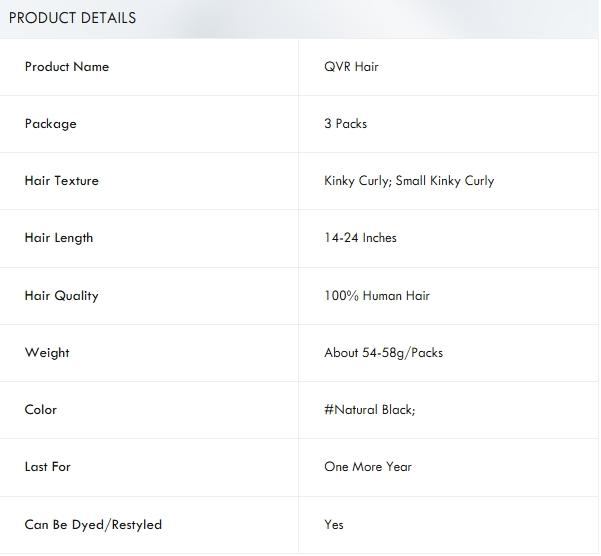The height and width of the screenshot is (556, 601).
Task: Click the Hair Quality label
Action: [x=61, y=296]
